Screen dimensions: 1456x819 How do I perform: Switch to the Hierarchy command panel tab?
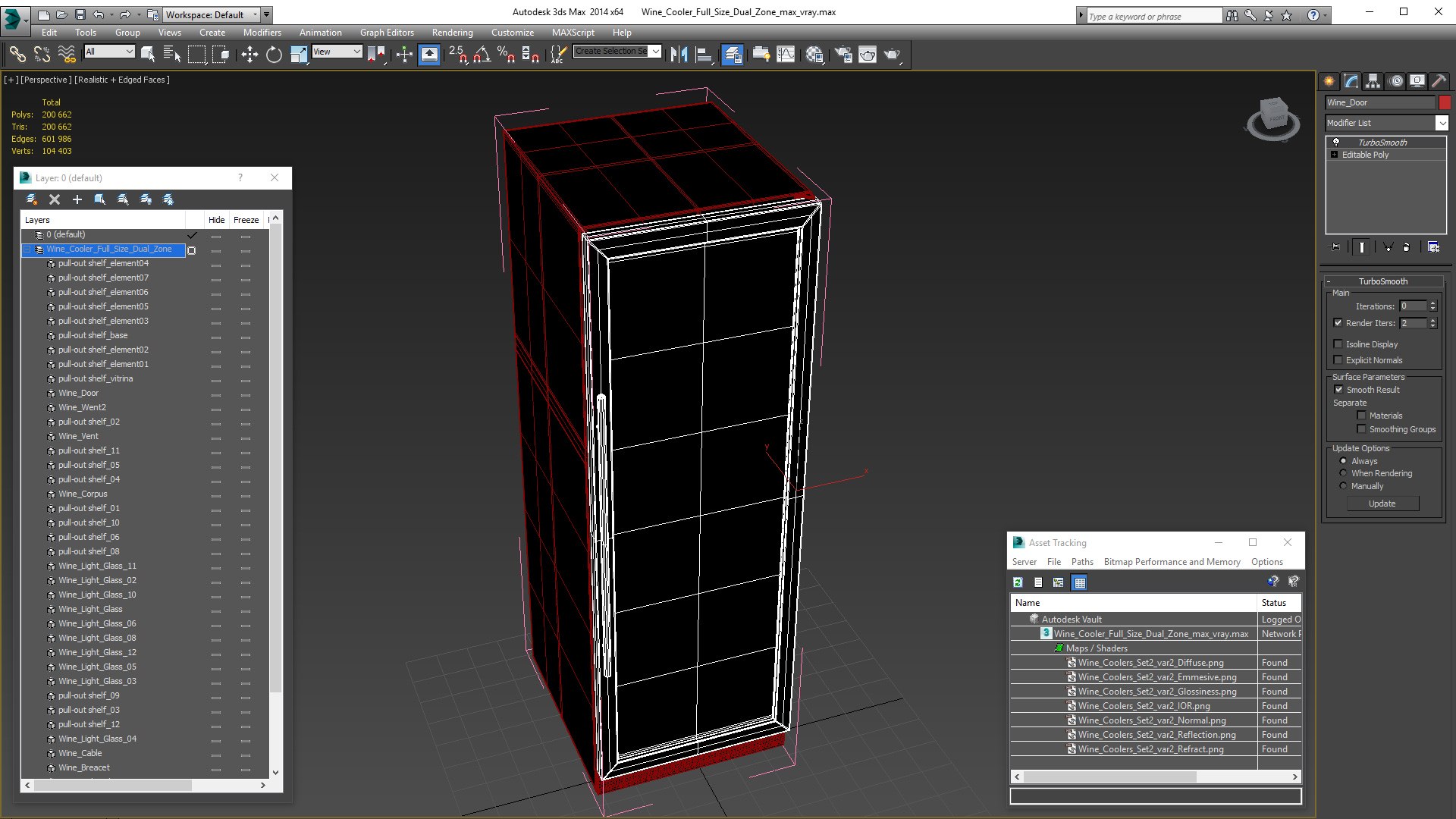pyautogui.click(x=1373, y=81)
